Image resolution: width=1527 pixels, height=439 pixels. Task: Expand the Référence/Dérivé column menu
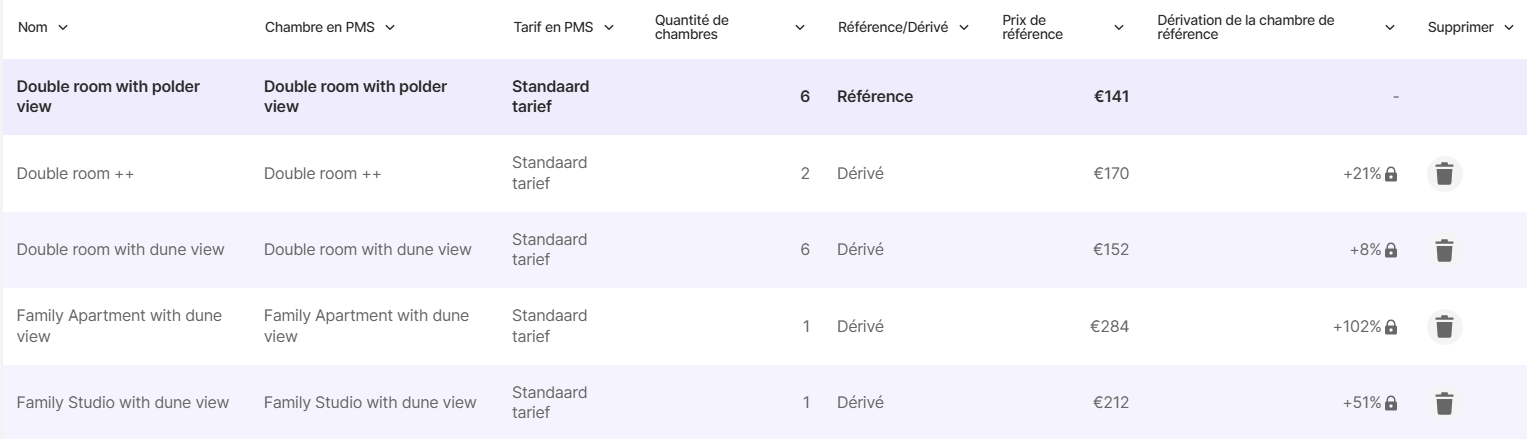(x=965, y=27)
